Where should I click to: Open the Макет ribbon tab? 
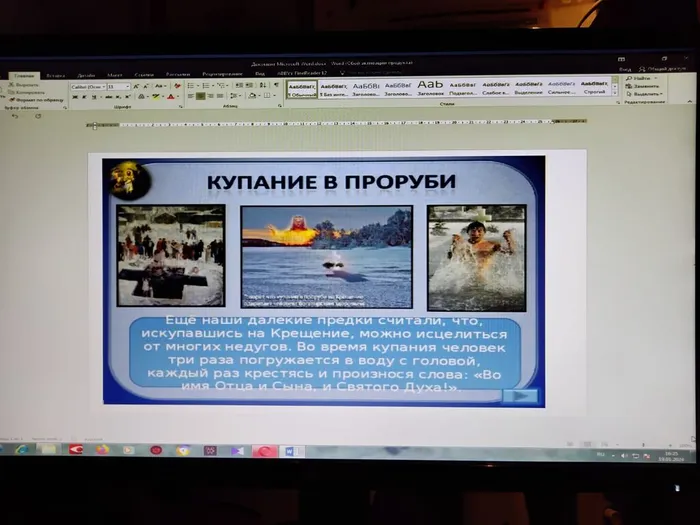(x=115, y=75)
